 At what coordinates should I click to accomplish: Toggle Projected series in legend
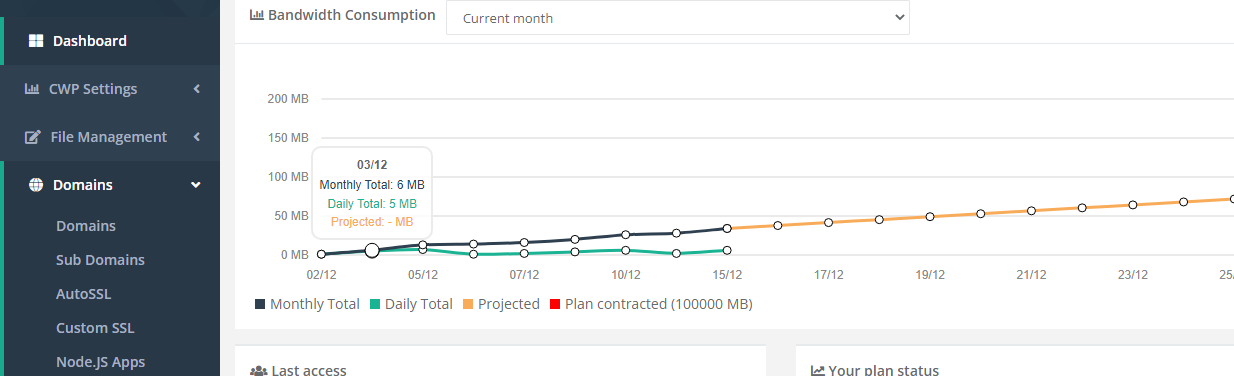tap(501, 304)
